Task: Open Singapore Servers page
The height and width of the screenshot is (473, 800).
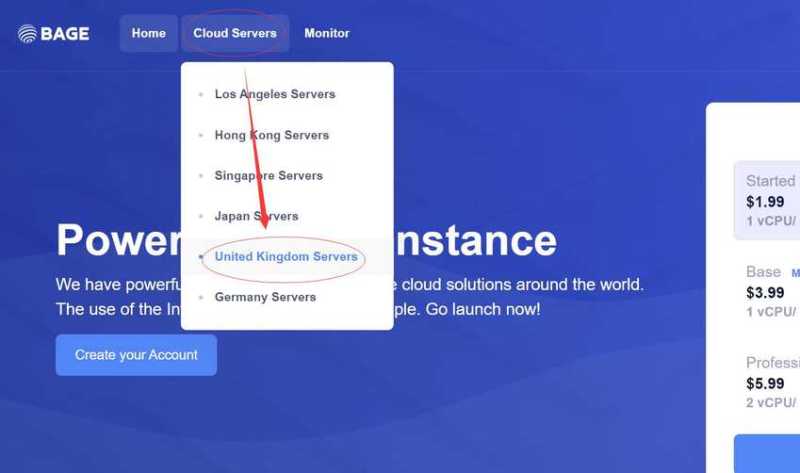Action: (x=268, y=176)
